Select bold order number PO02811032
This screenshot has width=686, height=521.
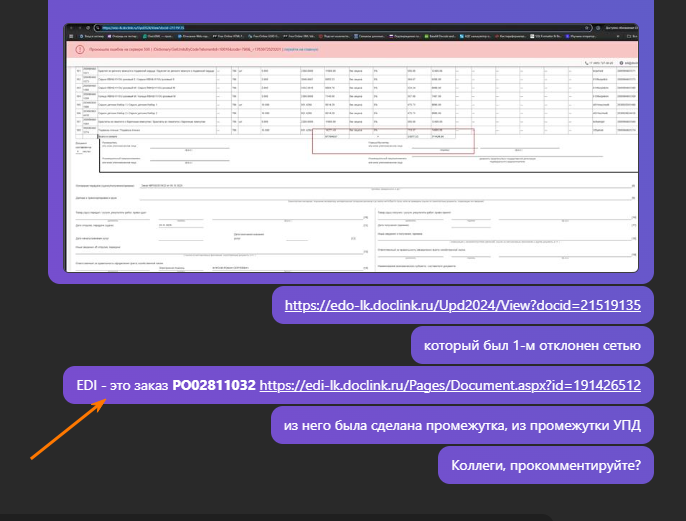(214, 385)
